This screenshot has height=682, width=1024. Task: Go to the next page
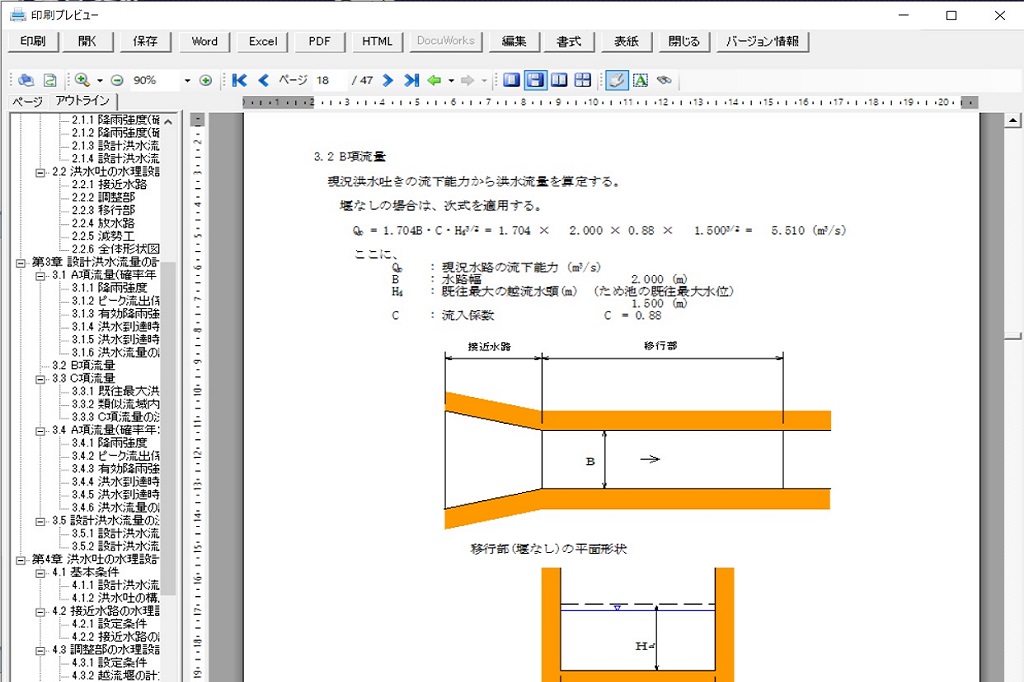[388, 80]
